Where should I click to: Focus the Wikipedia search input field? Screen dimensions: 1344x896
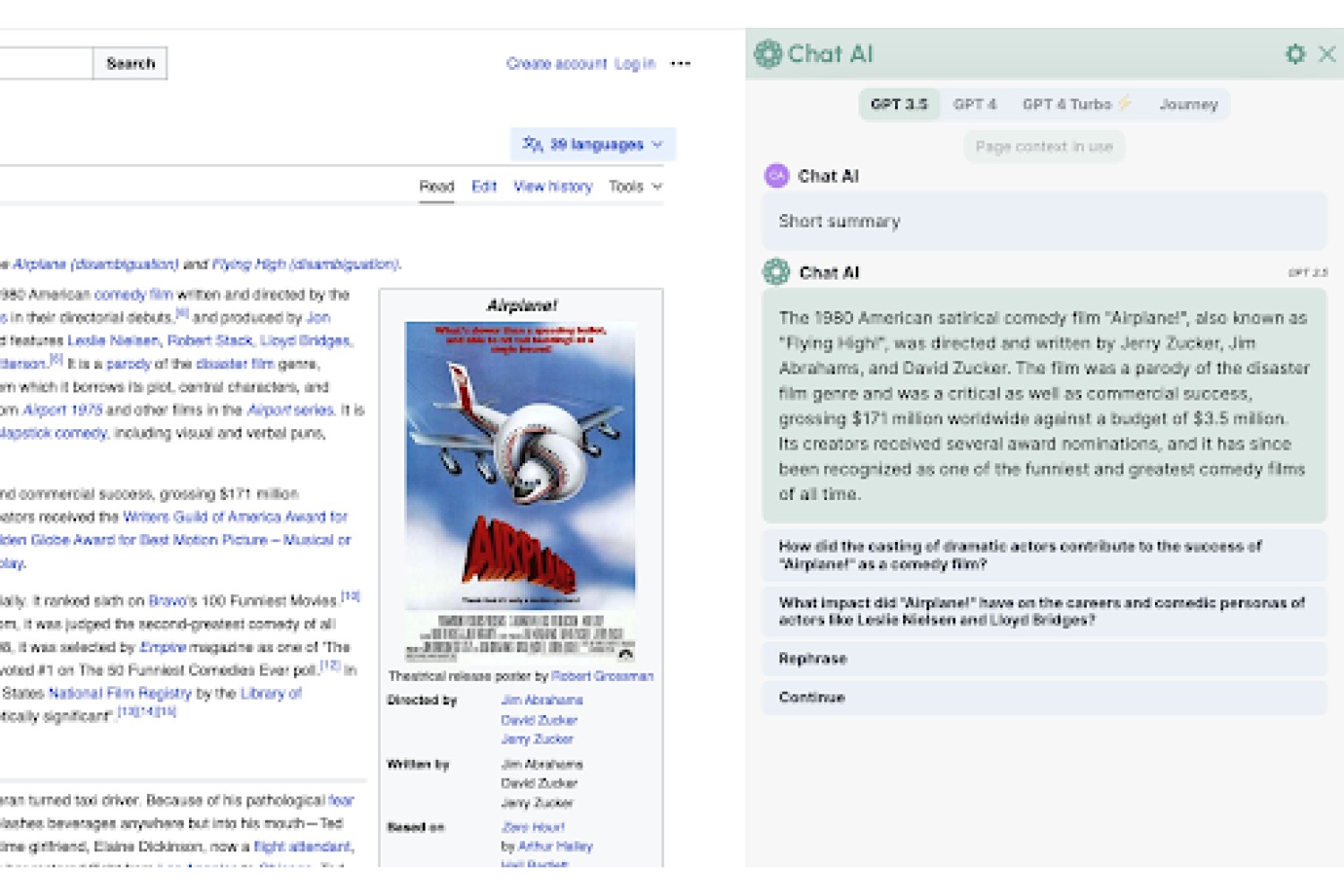pos(45,64)
